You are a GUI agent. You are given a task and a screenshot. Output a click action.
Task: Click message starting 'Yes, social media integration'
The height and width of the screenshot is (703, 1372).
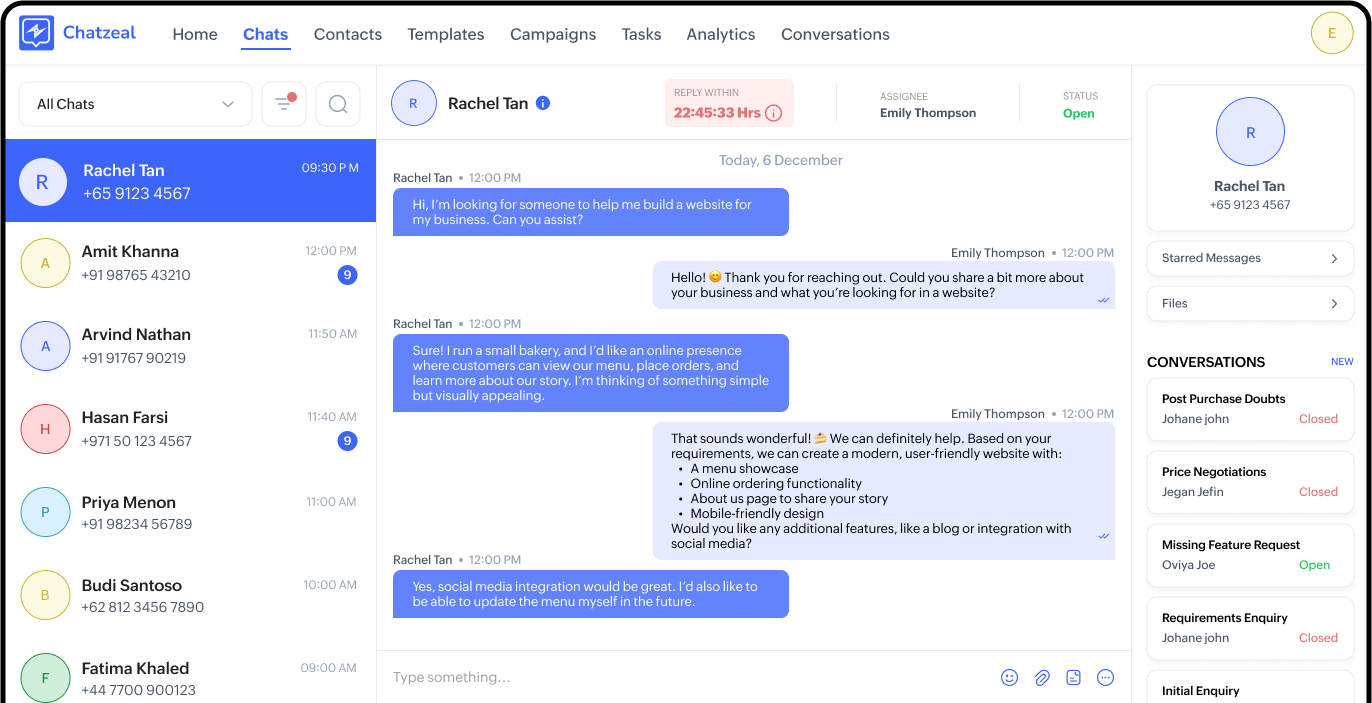591,594
